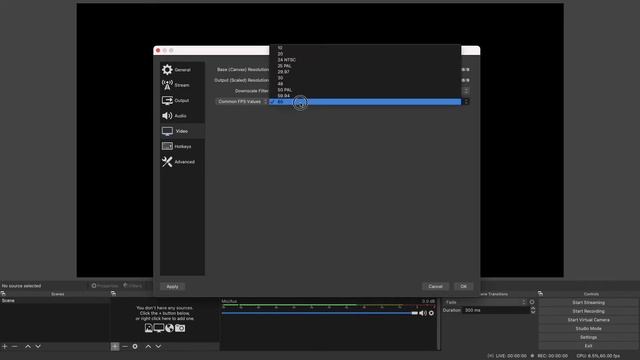Viewport: 640px width, 360px height.
Task: Click the "LIVE: 00:00:00" status text
Action: pos(511,356)
